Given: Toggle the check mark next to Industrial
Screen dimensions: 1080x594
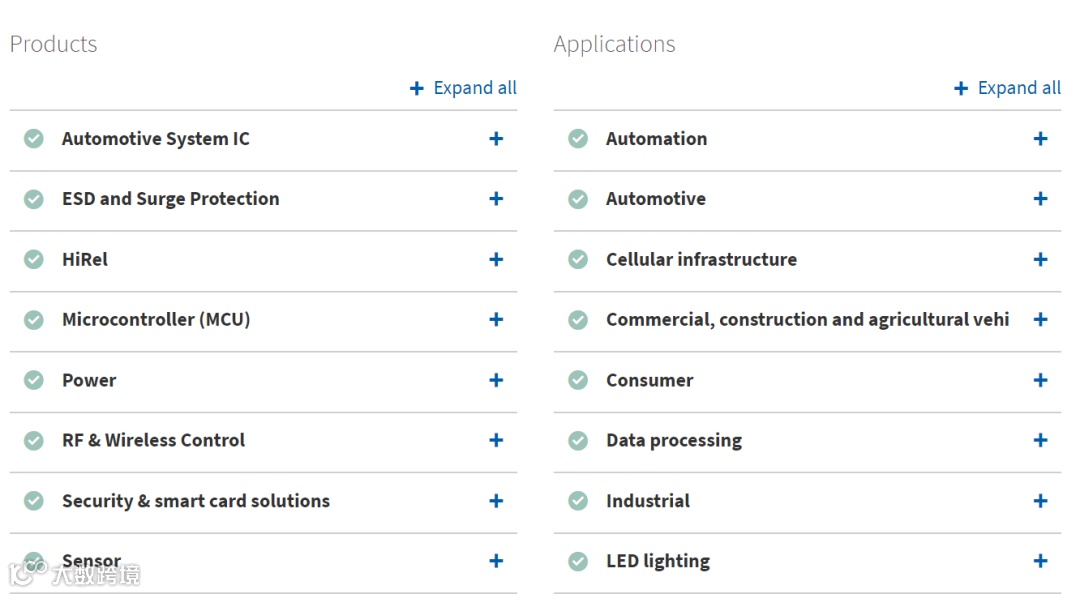Looking at the screenshot, I should click(x=578, y=501).
